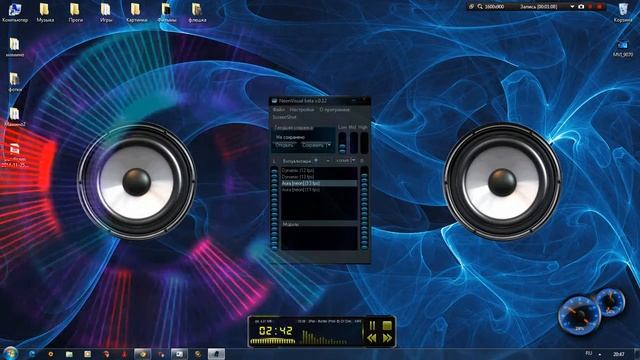This screenshot has width=640, height=360.
Task: Open the recorder bar dropdown arrow
Action: tap(572, 7)
